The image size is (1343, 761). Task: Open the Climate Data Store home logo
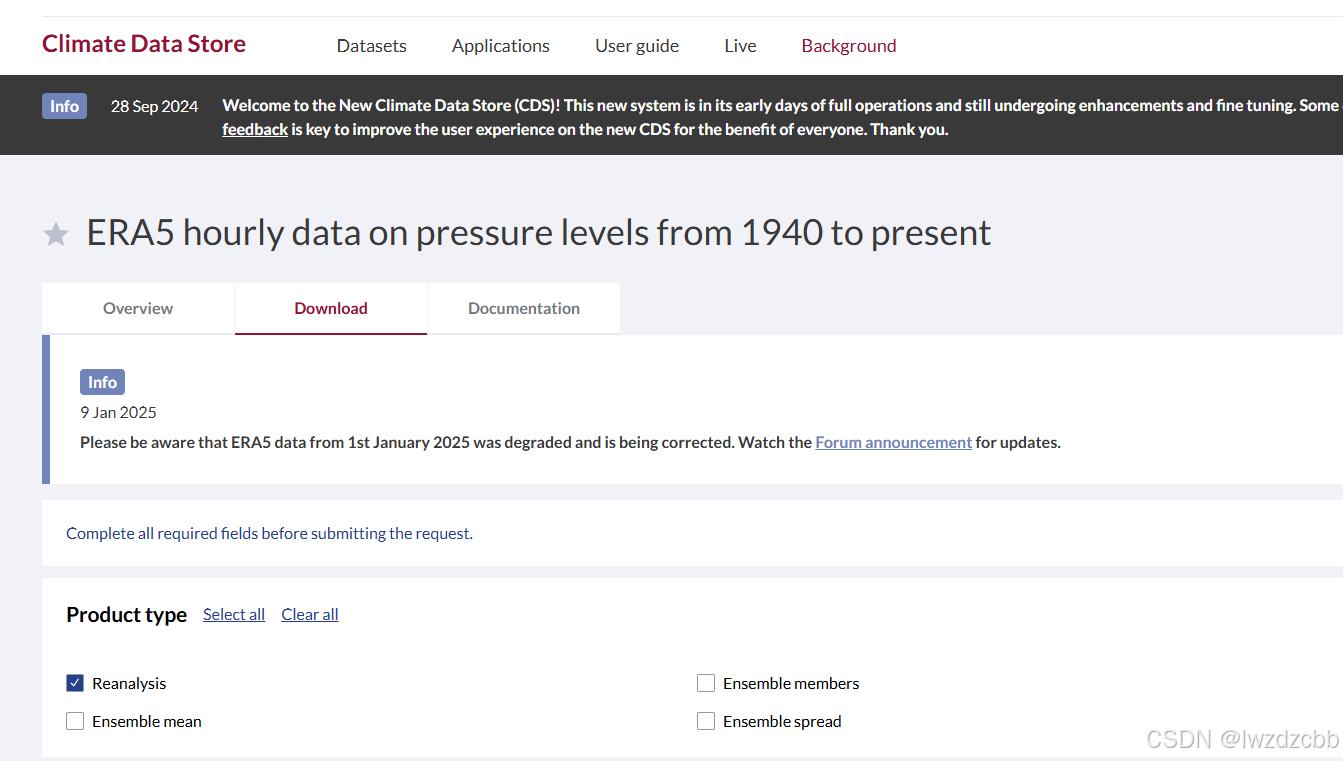click(x=144, y=44)
